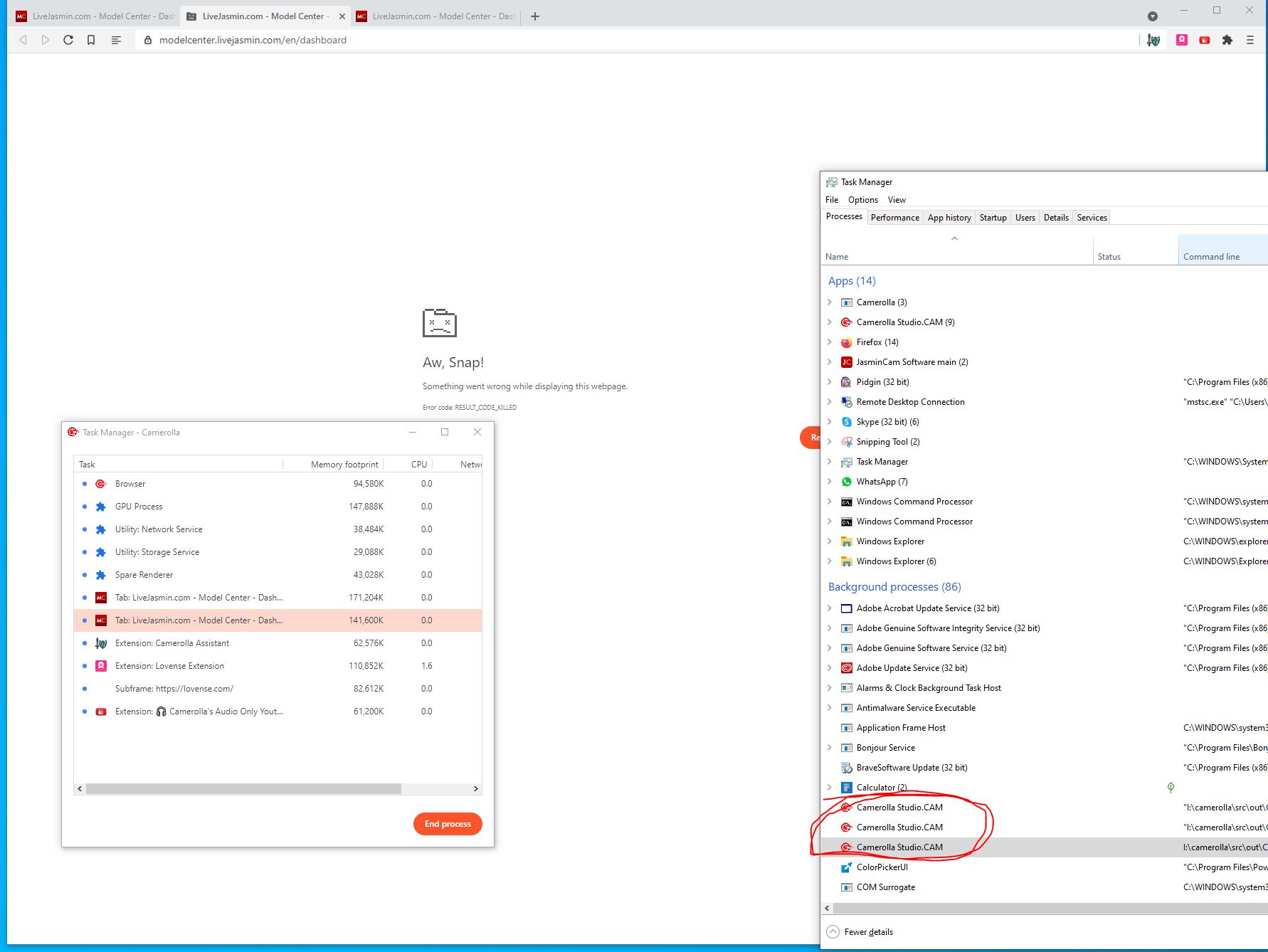Switch to third LiveJasmin Model Center tab
Image resolution: width=1268 pixels, height=952 pixels.
pos(435,16)
